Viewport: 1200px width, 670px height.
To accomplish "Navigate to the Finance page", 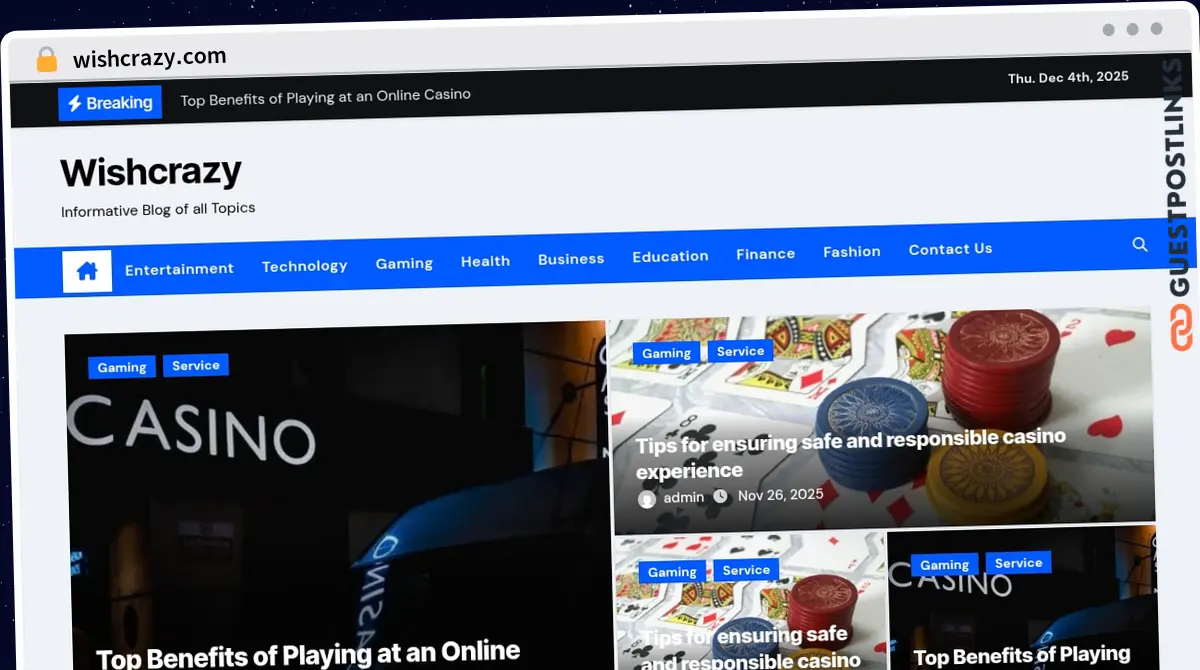I will point(765,254).
